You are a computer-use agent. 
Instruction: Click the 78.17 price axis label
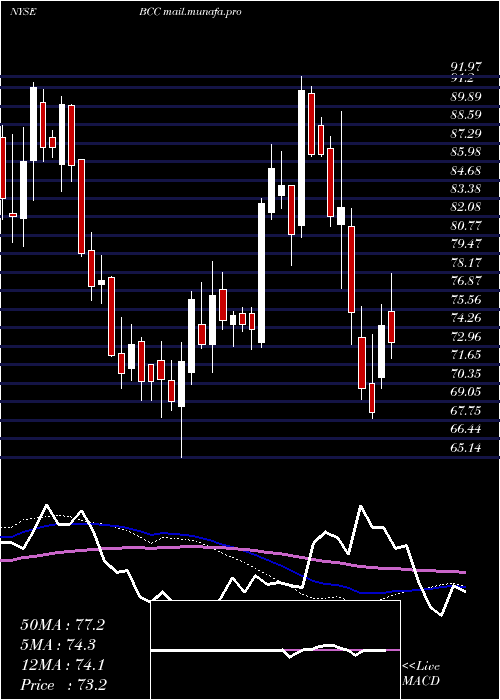pos(466,262)
